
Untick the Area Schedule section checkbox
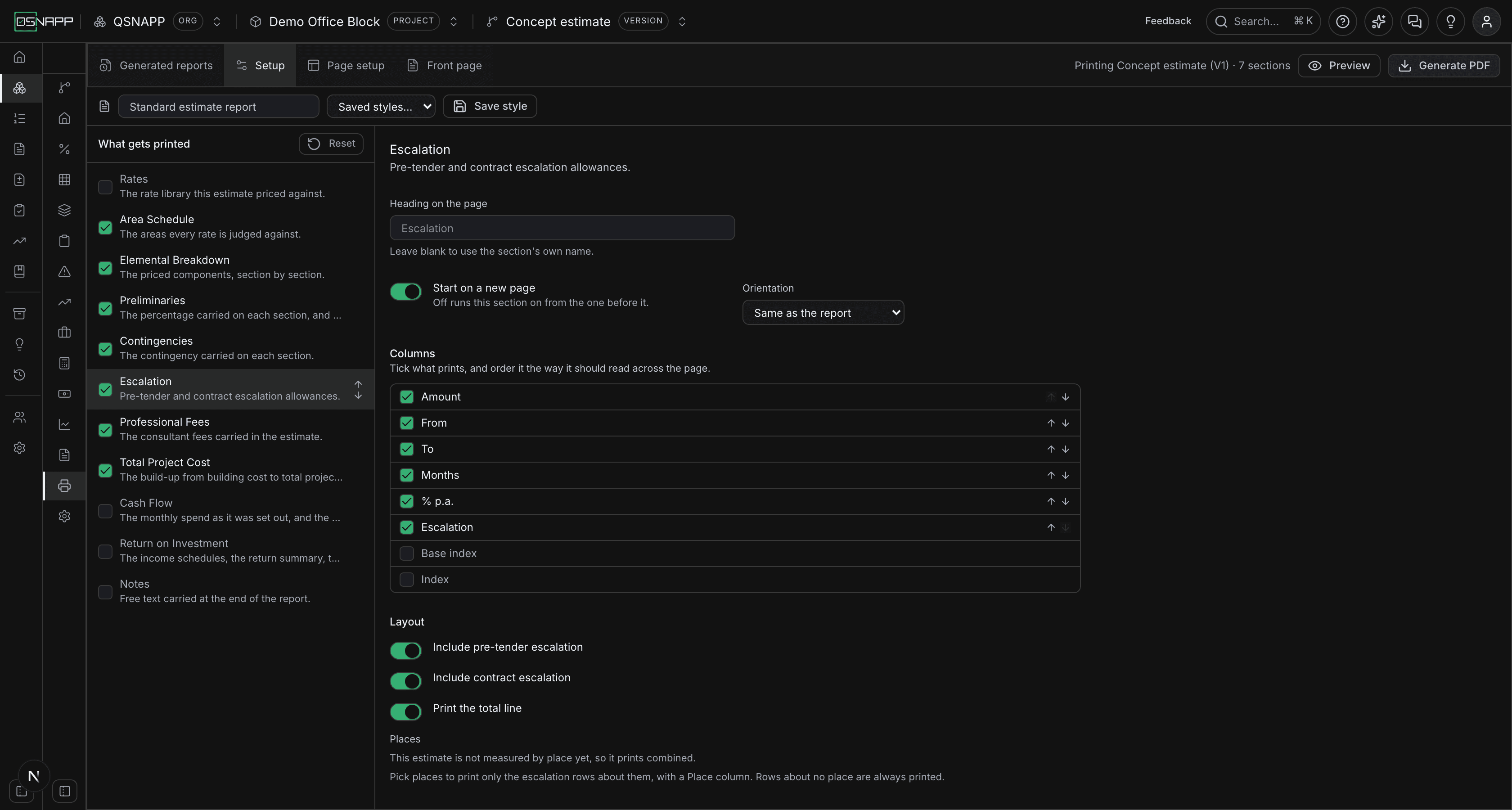pos(105,227)
